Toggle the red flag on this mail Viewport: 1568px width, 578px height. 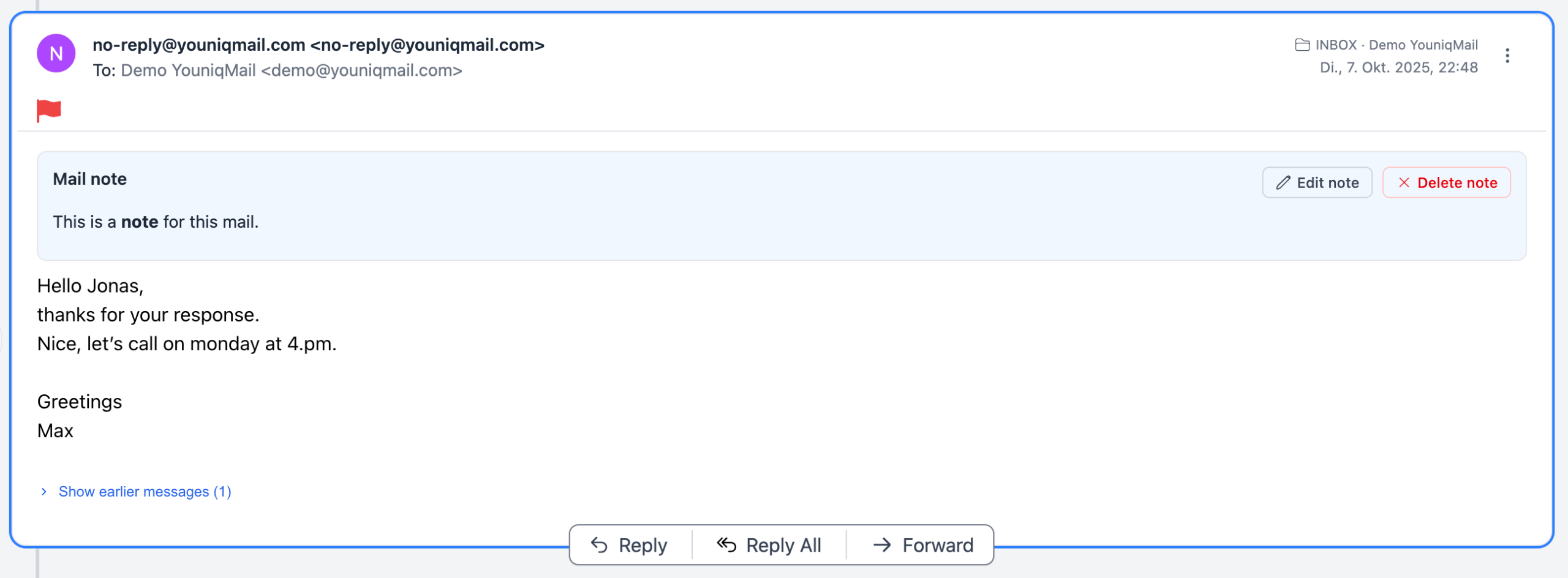click(x=49, y=110)
